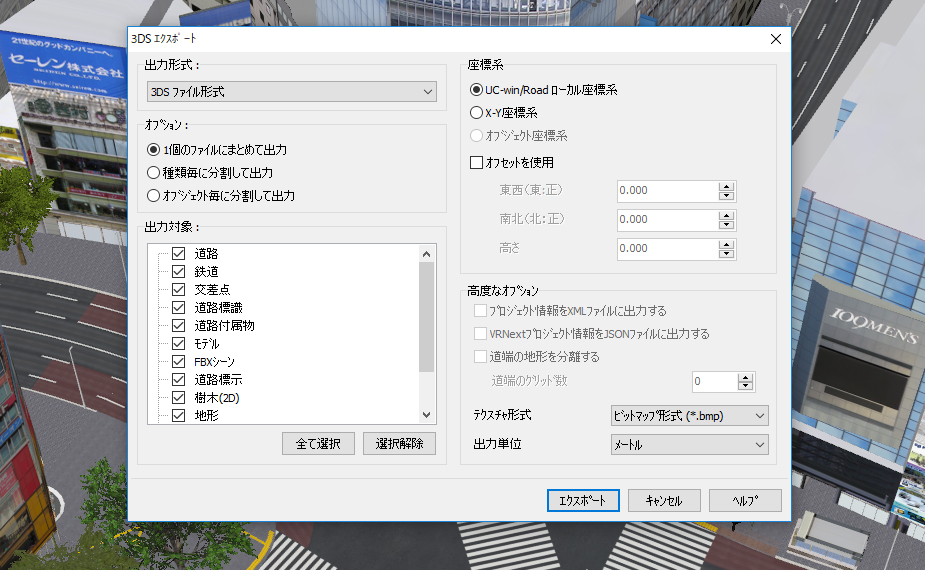Click the 道路 label in the list
Image resolution: width=925 pixels, height=570 pixels.
click(206, 254)
